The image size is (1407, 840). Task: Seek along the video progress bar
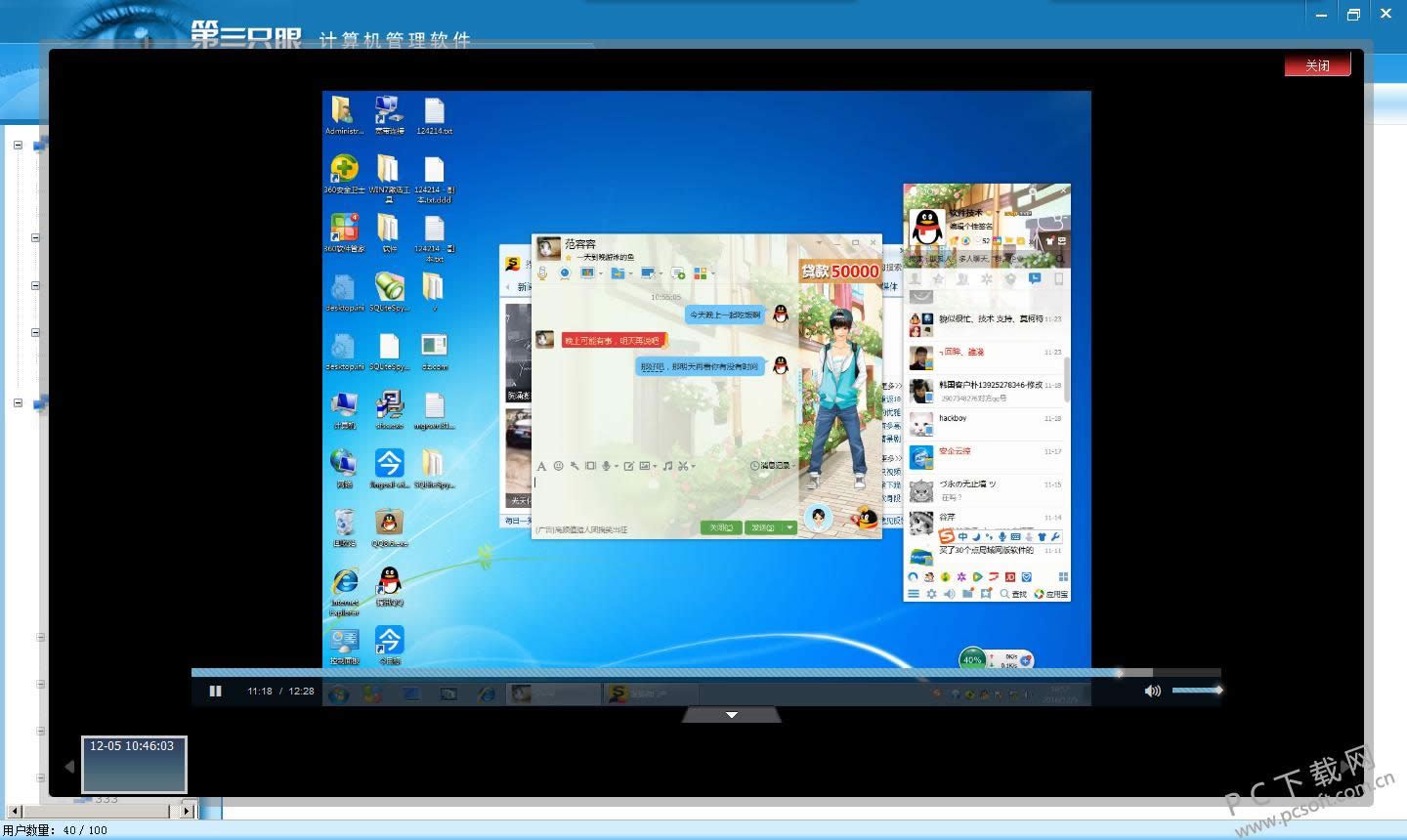705,673
